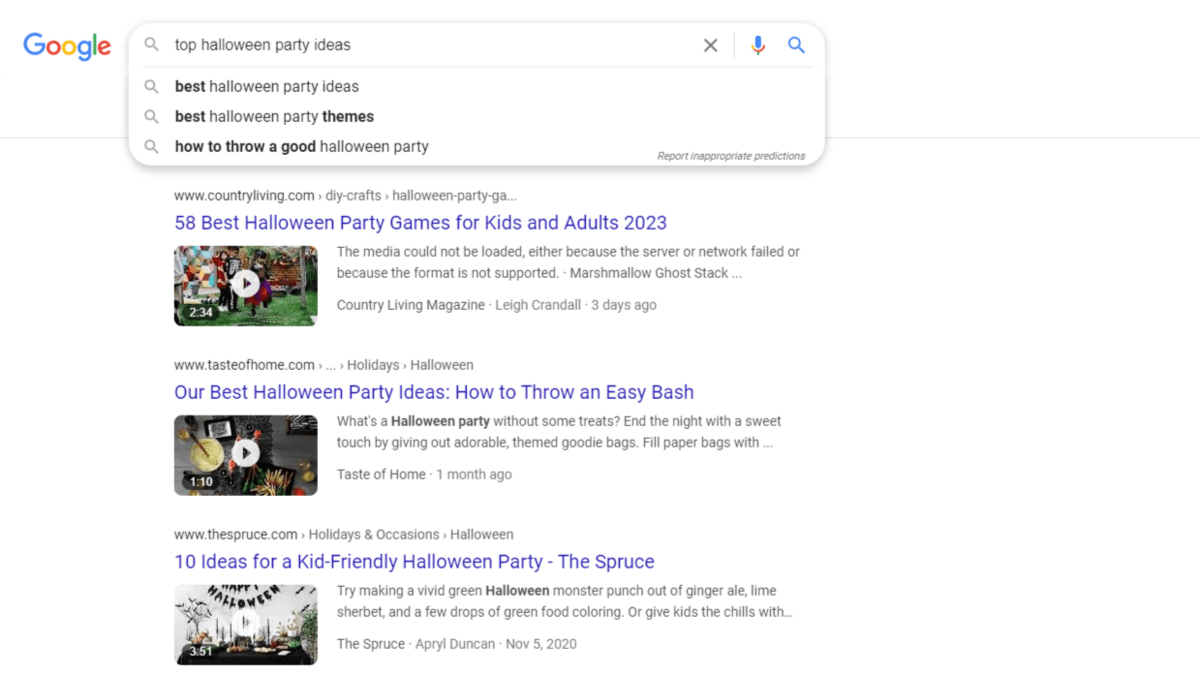Image resolution: width=1200 pixels, height=674 pixels.
Task: Play The Spruce video thumbnail (3:51)
Action: coord(245,625)
